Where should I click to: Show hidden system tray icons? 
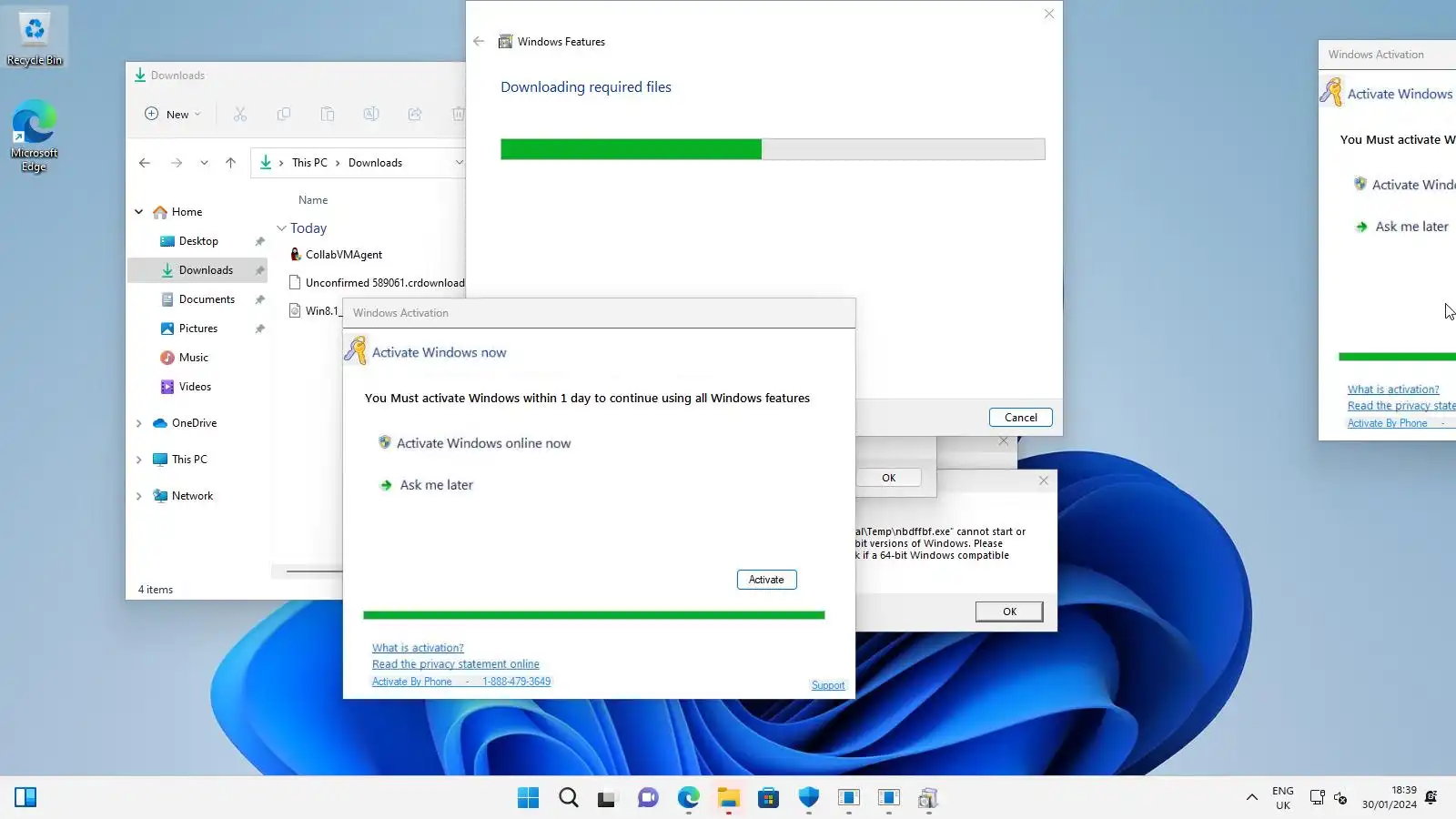pyautogui.click(x=1252, y=798)
